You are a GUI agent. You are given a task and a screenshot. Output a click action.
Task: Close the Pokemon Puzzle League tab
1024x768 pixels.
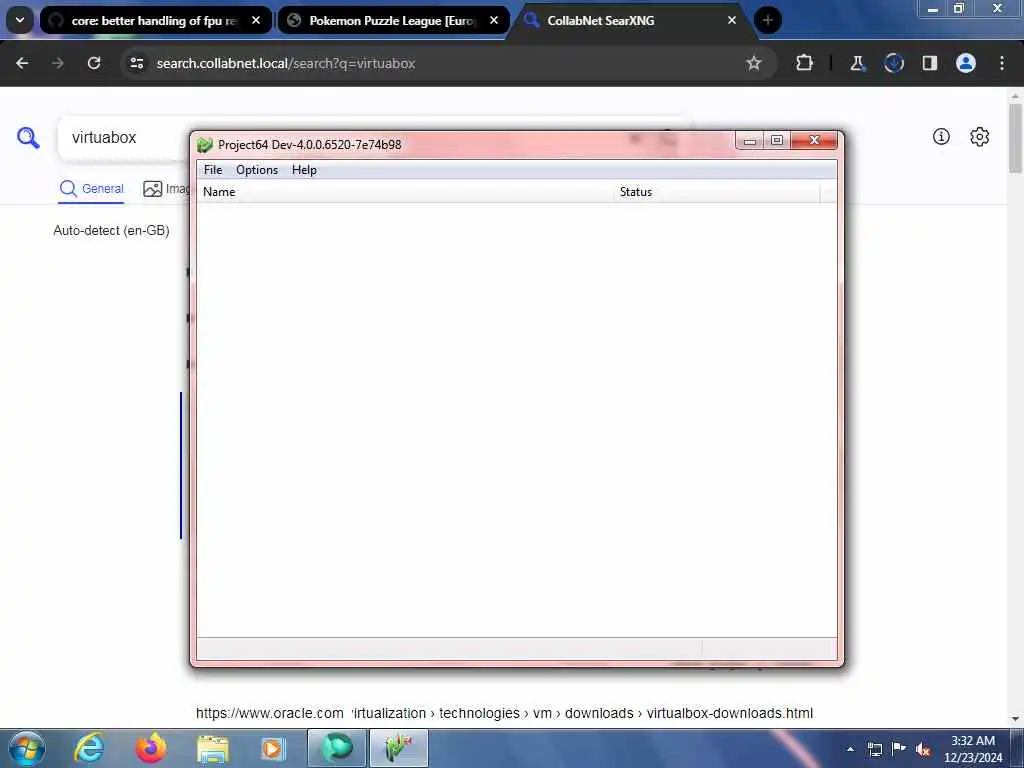tap(494, 21)
